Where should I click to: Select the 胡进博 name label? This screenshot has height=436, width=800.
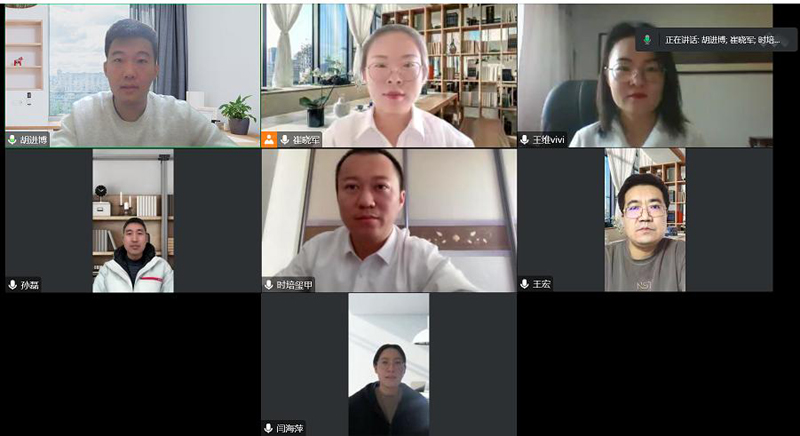(34, 140)
